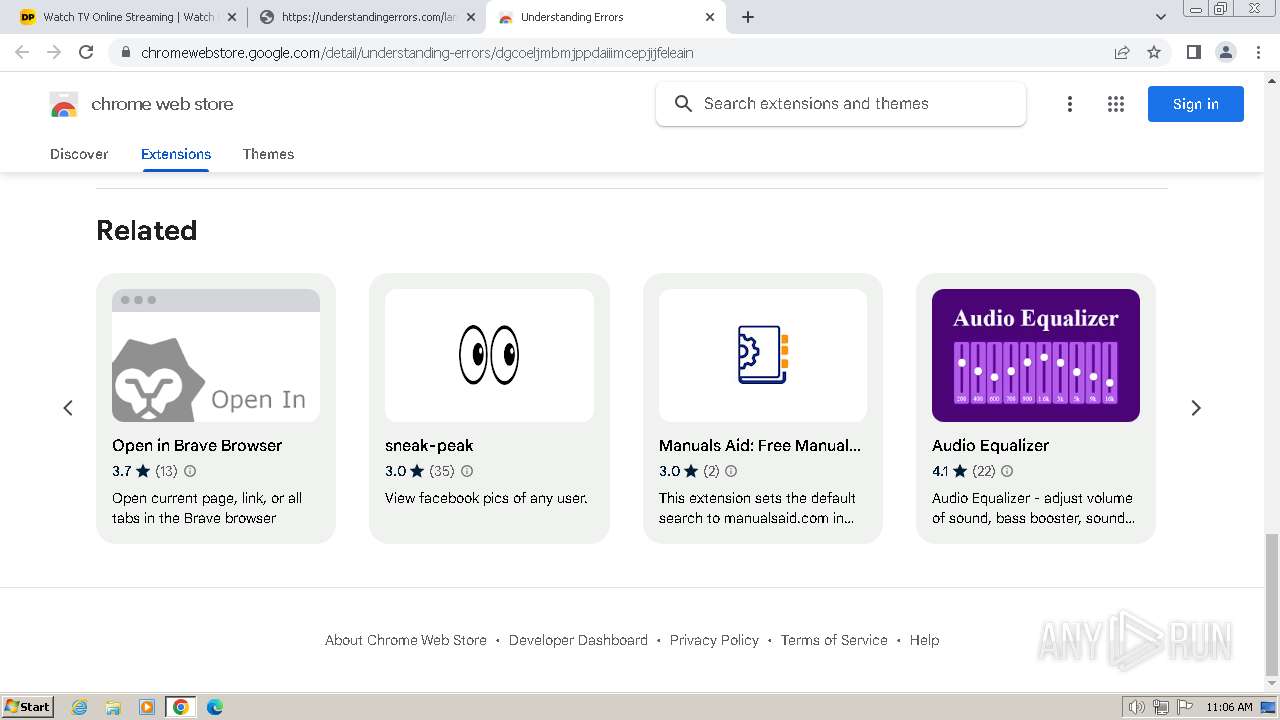
Task: Open the volume control in system tray
Action: (1136, 707)
